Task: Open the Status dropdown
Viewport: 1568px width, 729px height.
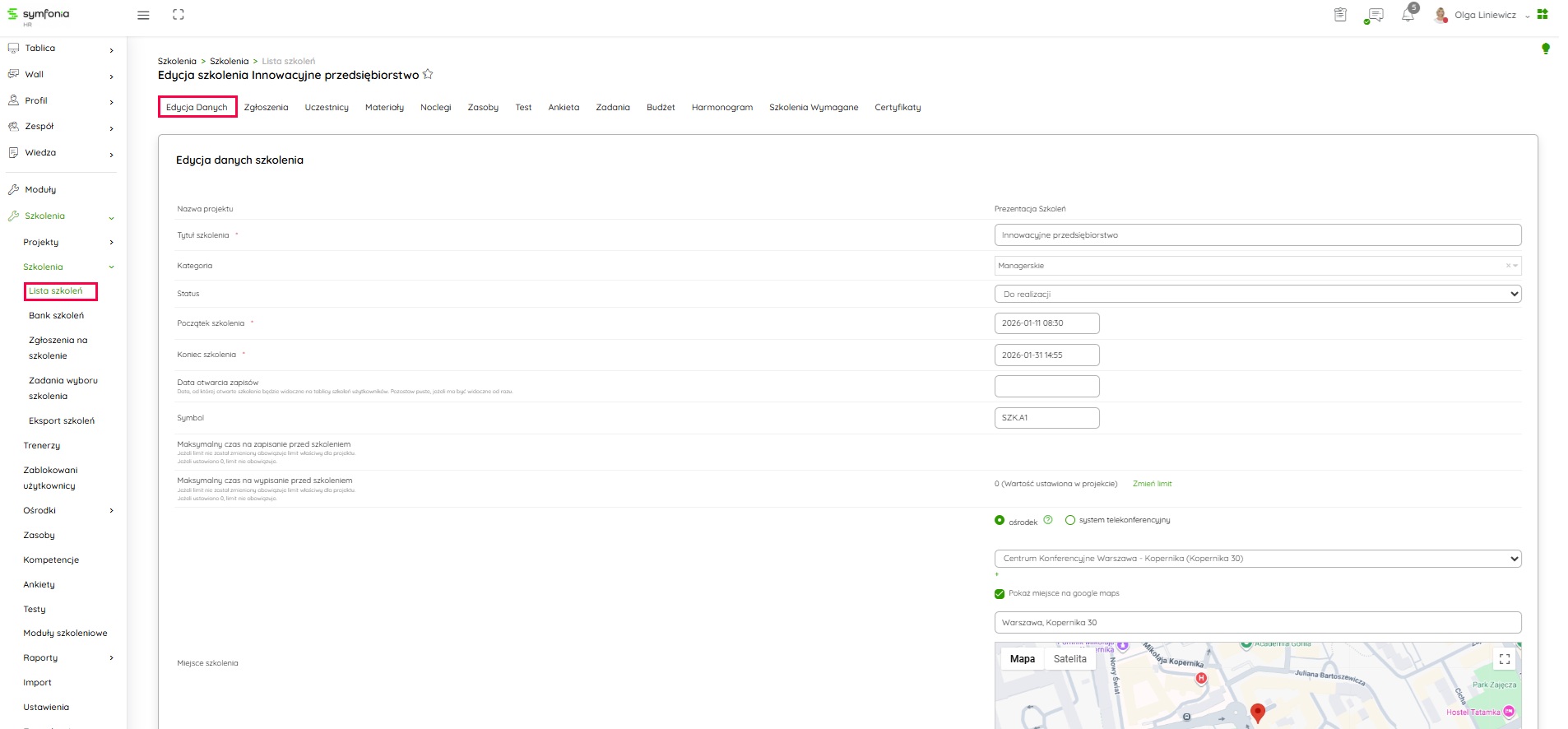Action: 1257,294
